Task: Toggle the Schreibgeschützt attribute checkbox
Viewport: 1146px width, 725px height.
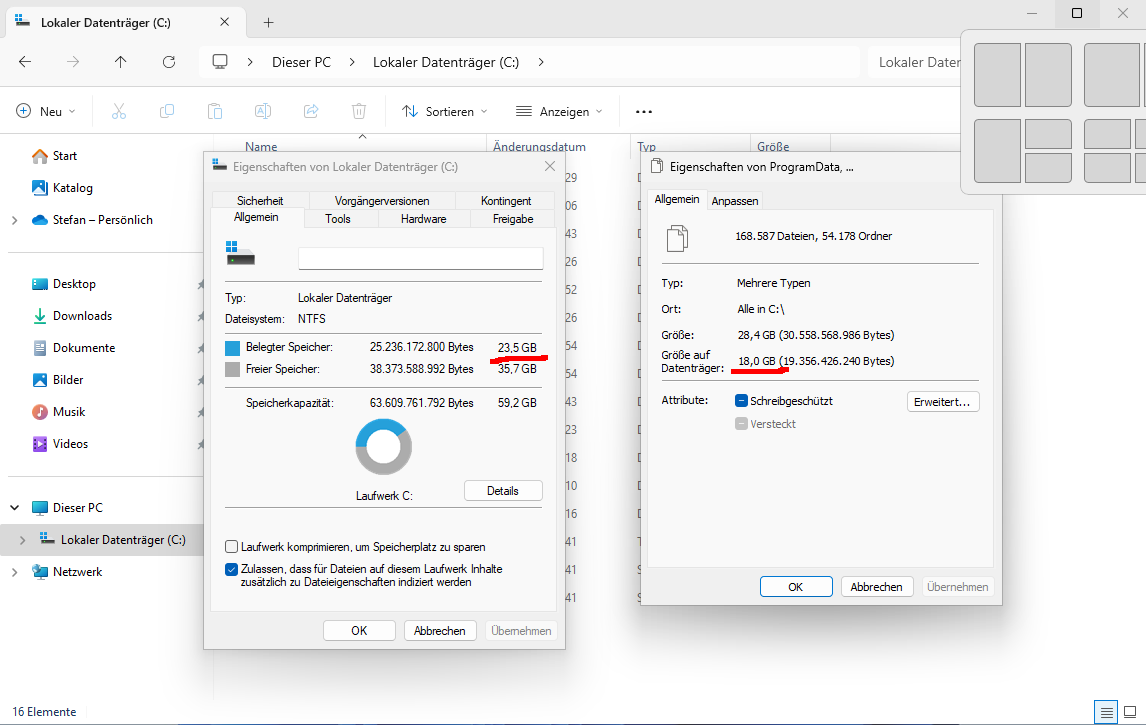Action: coord(742,401)
